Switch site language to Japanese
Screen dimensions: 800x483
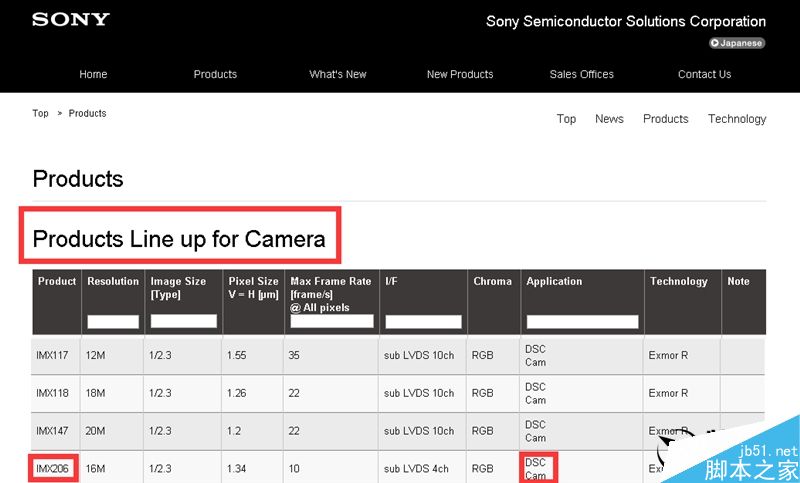click(x=737, y=43)
